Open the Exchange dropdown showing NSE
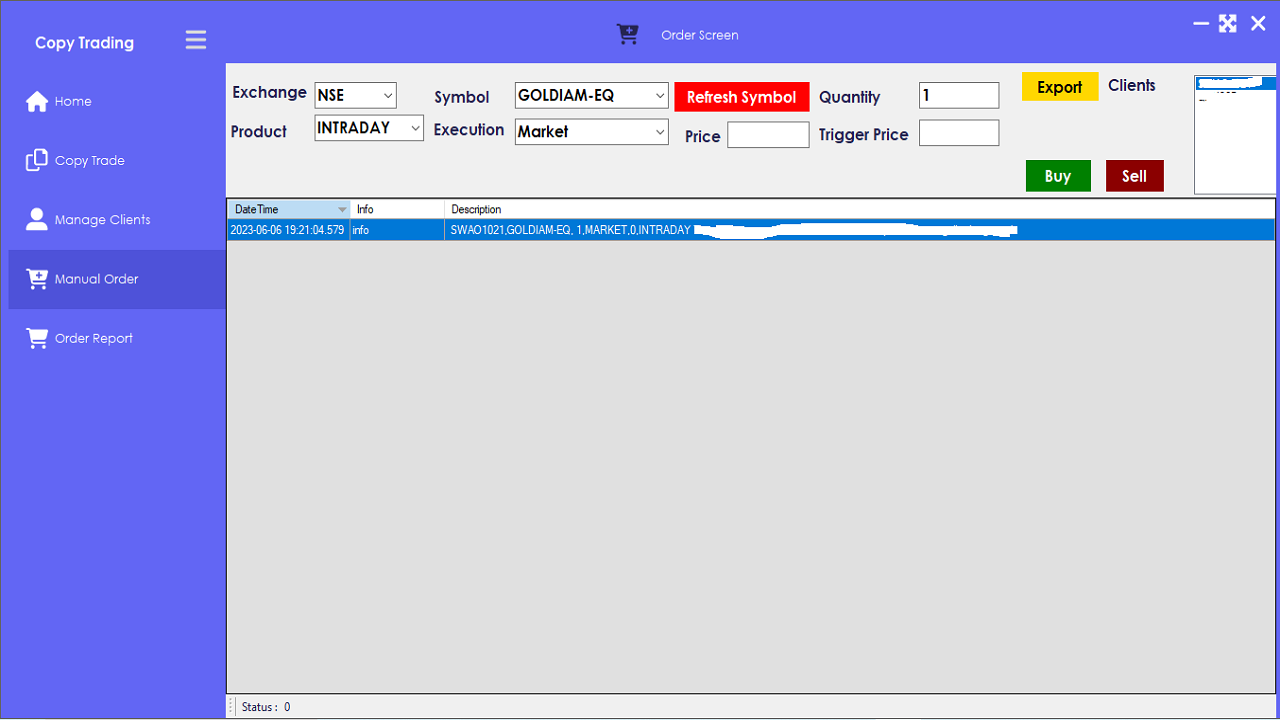The image size is (1280, 720). pos(356,95)
